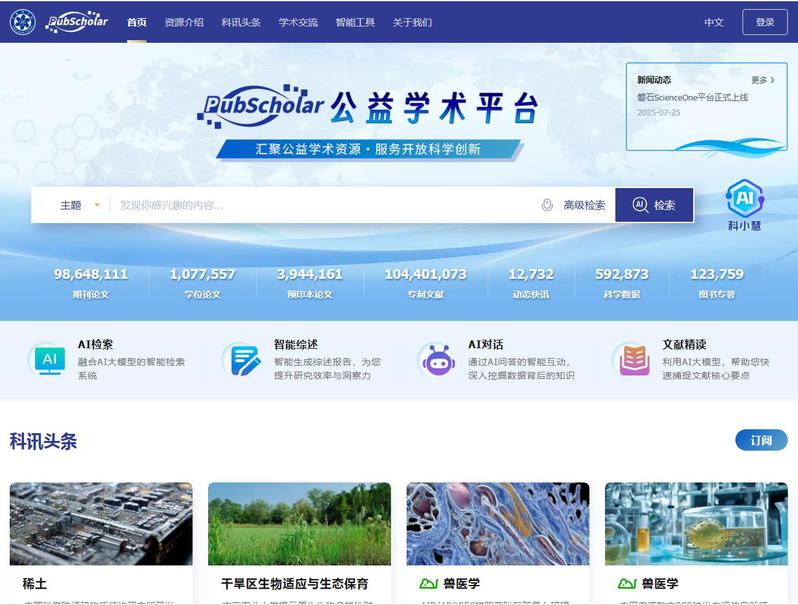Expand 更多 in the 新闻动态 panel

pos(762,80)
